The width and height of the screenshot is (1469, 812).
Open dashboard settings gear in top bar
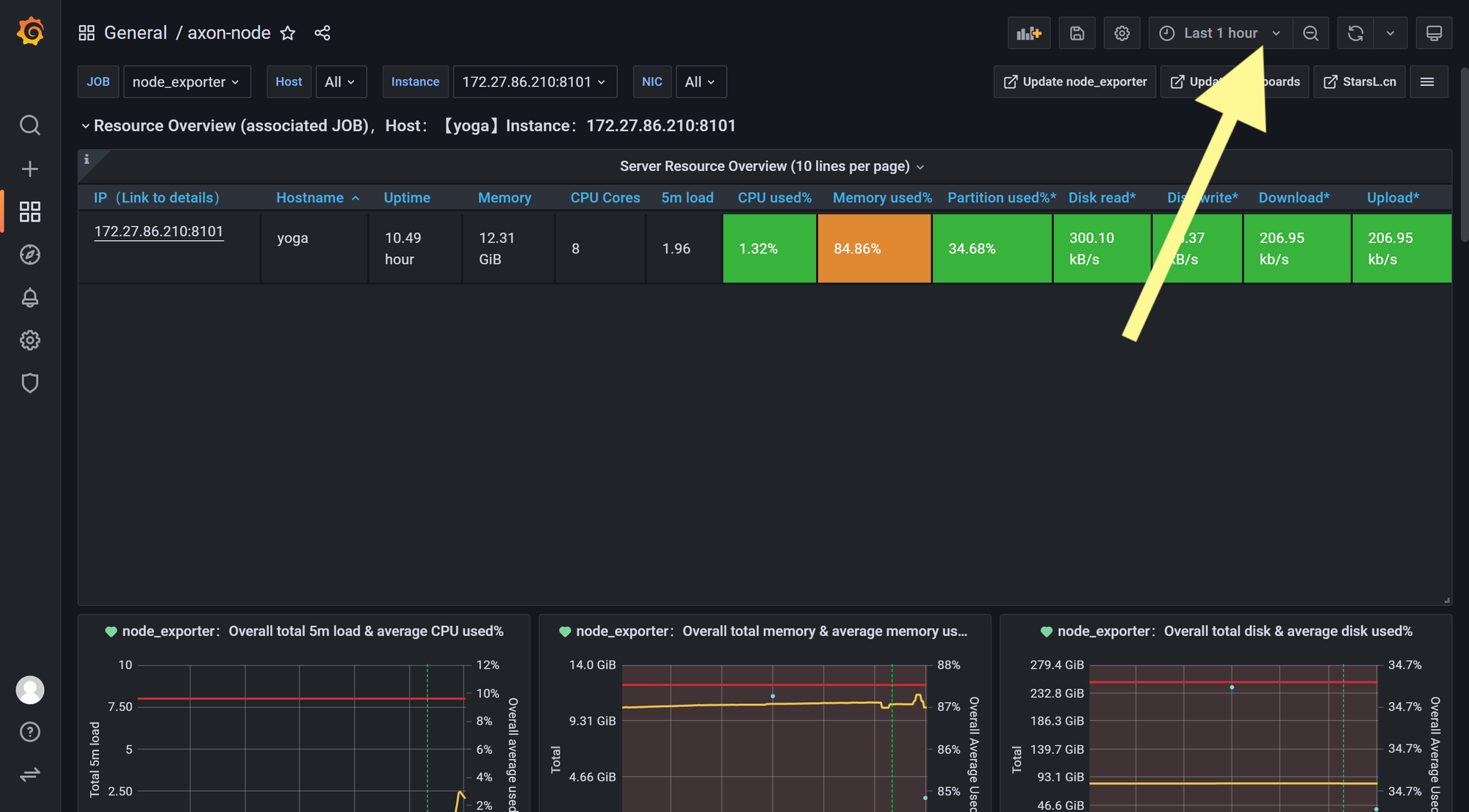tap(1122, 33)
